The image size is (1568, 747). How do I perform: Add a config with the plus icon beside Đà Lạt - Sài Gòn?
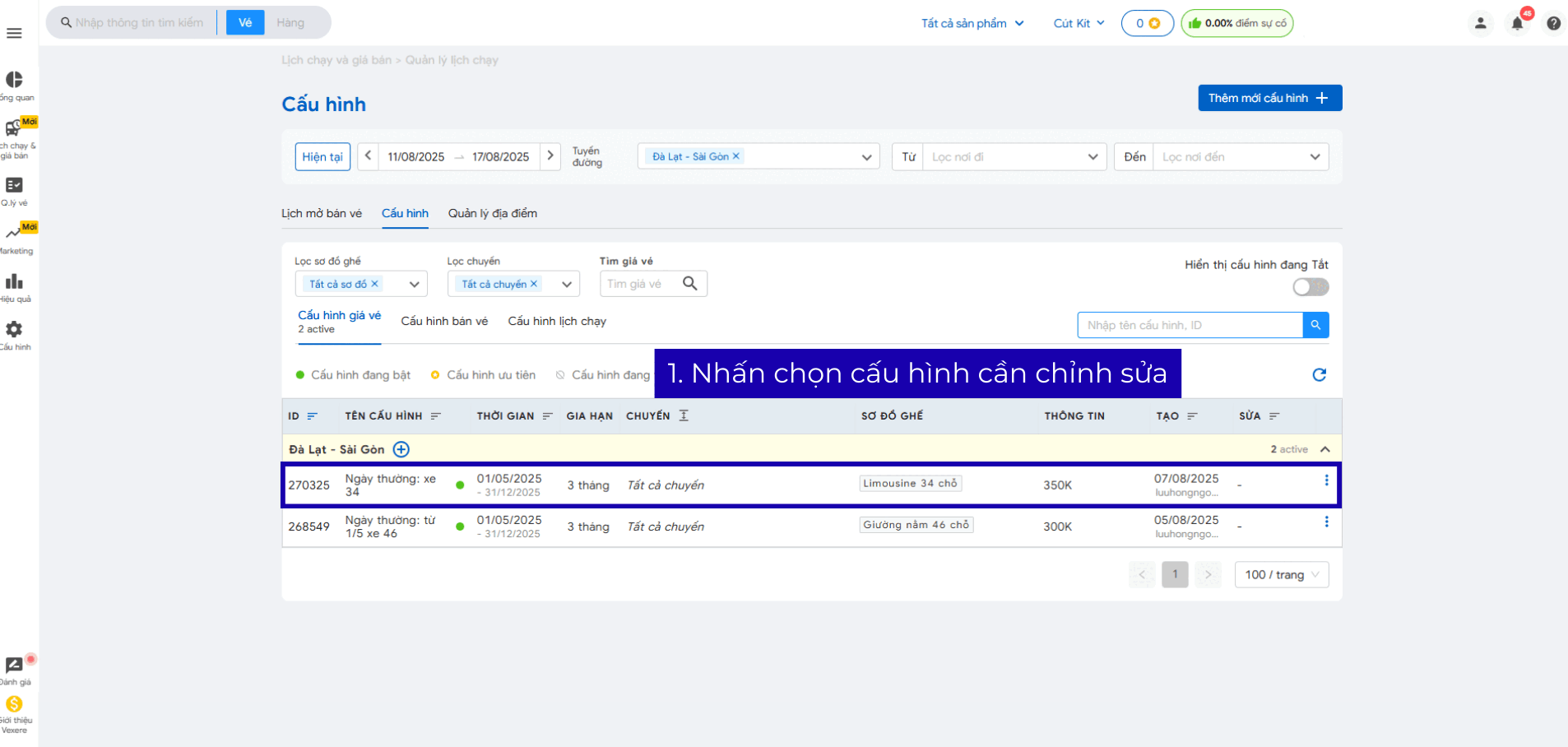(x=401, y=449)
